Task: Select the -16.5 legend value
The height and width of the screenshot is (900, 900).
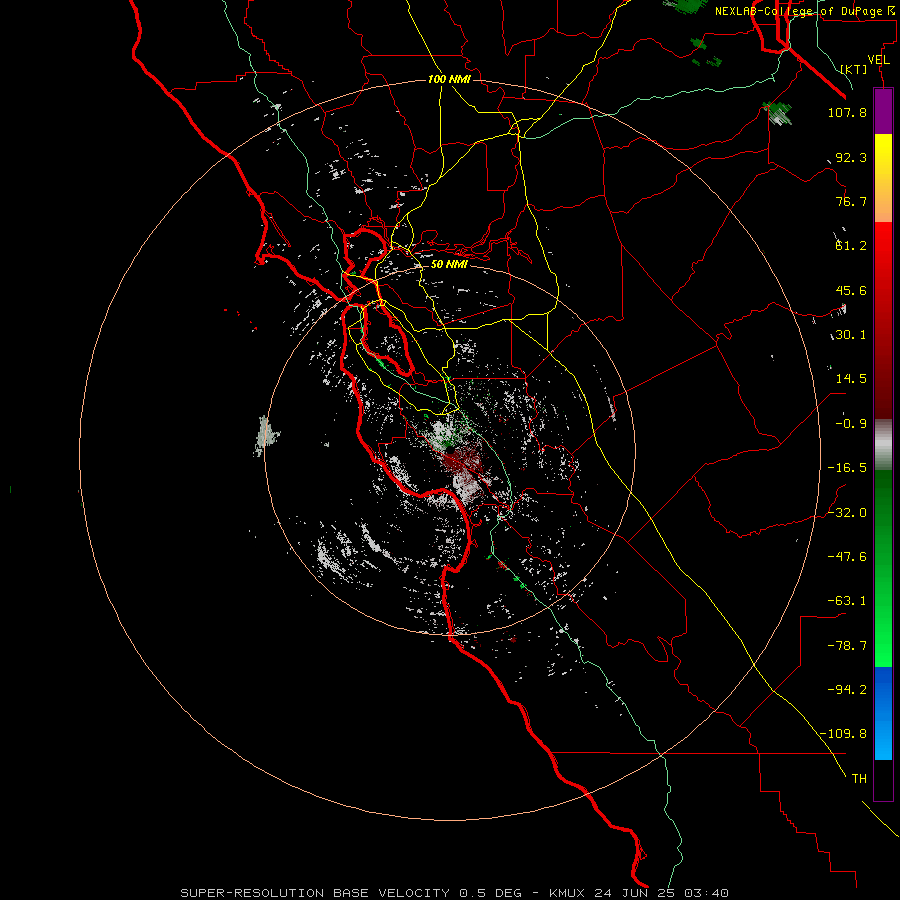Action: [847, 468]
